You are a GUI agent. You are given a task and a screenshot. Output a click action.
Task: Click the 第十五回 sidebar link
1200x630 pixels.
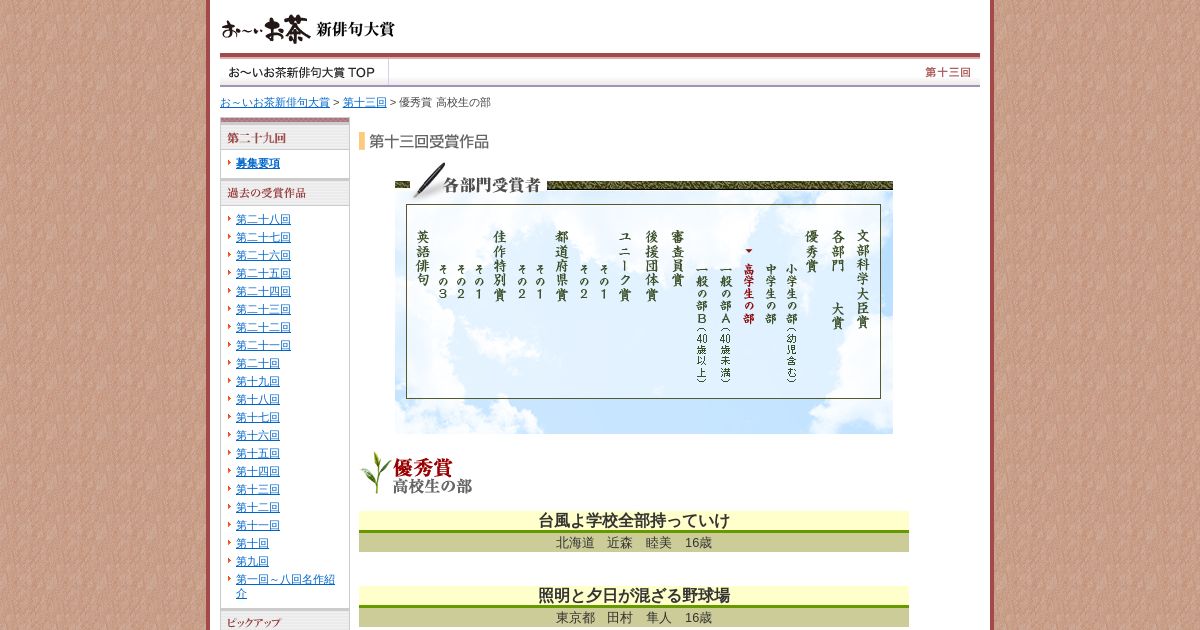click(258, 453)
